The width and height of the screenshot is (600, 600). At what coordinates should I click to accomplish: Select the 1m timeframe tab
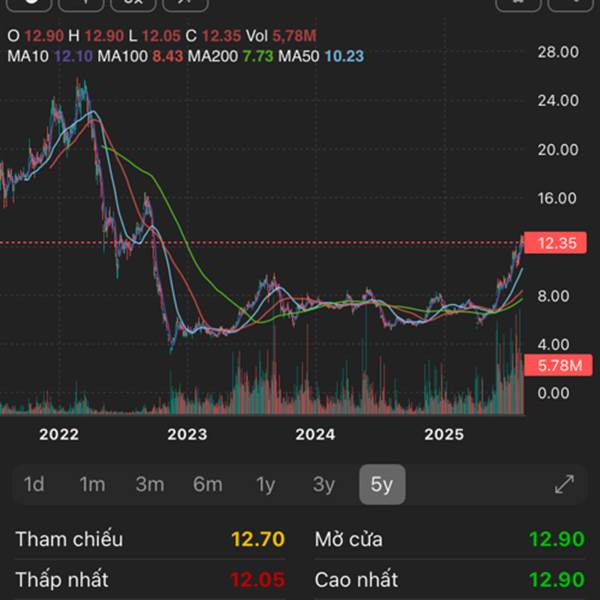point(92,484)
